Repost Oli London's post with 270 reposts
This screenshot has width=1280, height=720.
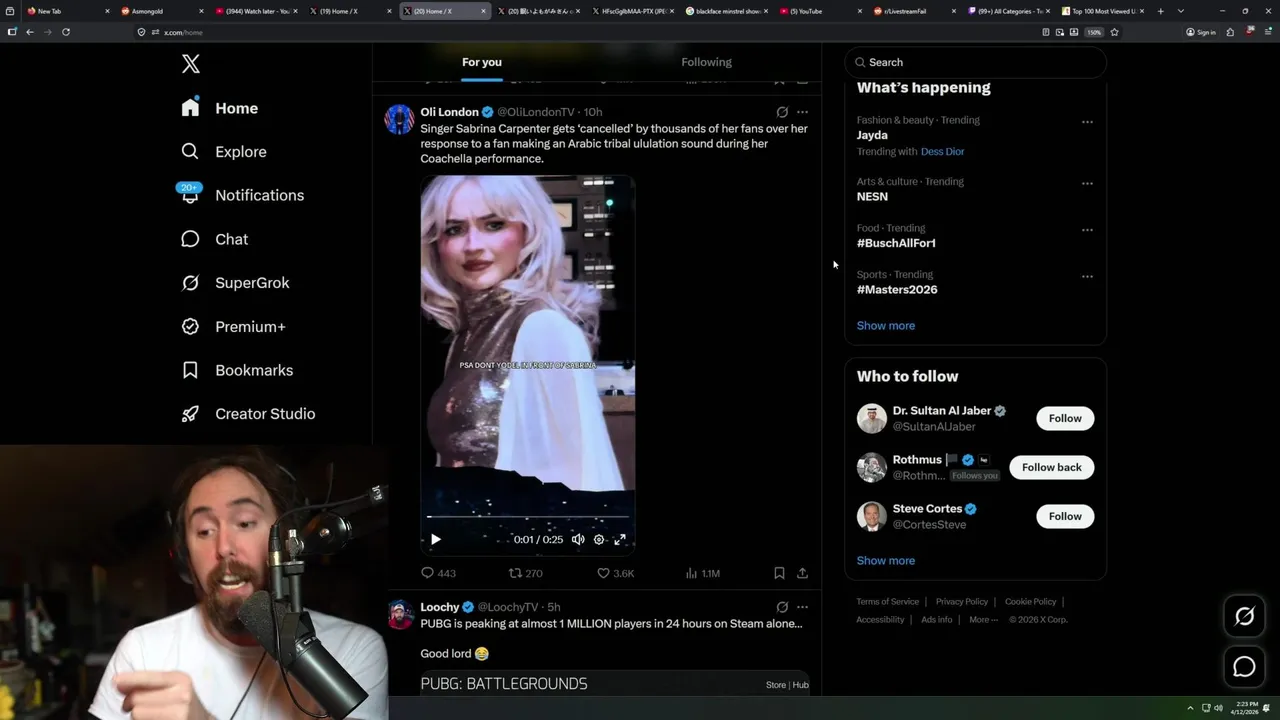pos(526,573)
